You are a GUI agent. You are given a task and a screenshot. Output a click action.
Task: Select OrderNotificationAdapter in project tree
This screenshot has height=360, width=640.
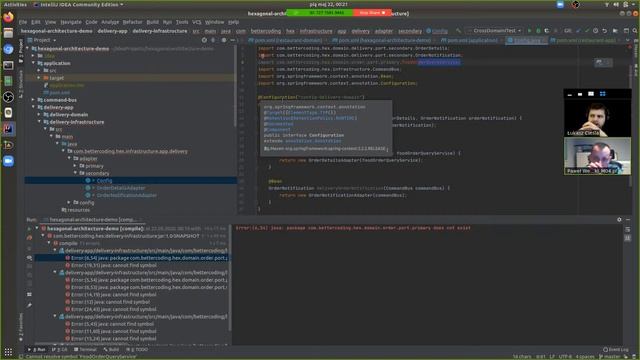tap(127, 195)
